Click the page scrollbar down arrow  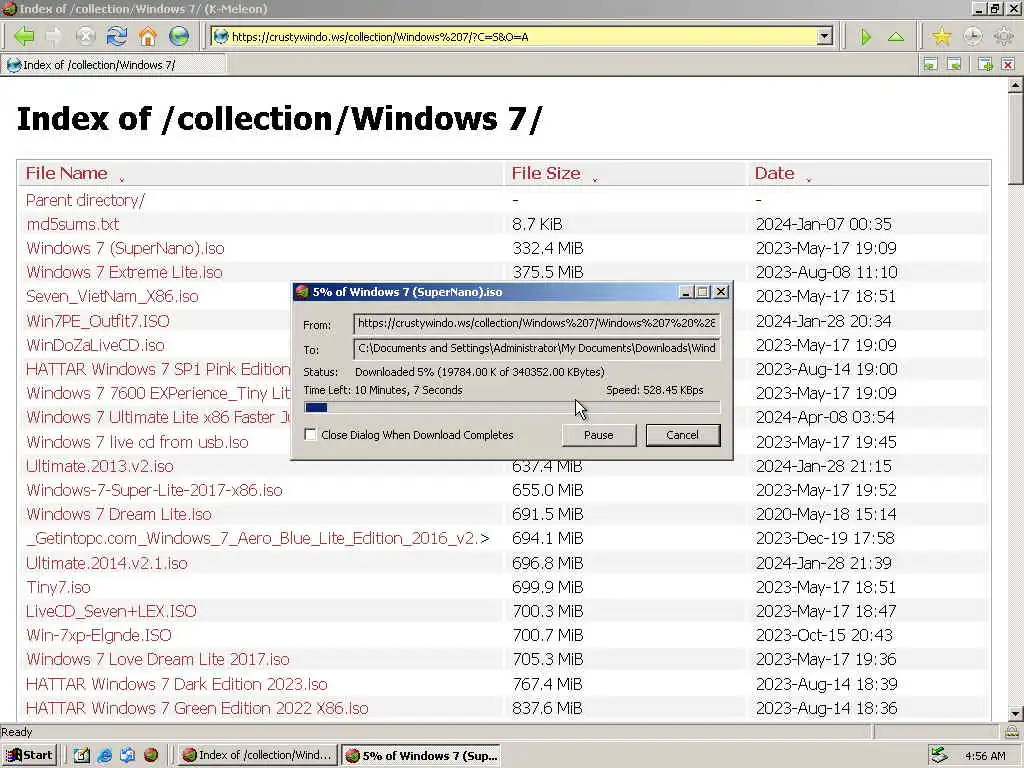[x=1015, y=713]
